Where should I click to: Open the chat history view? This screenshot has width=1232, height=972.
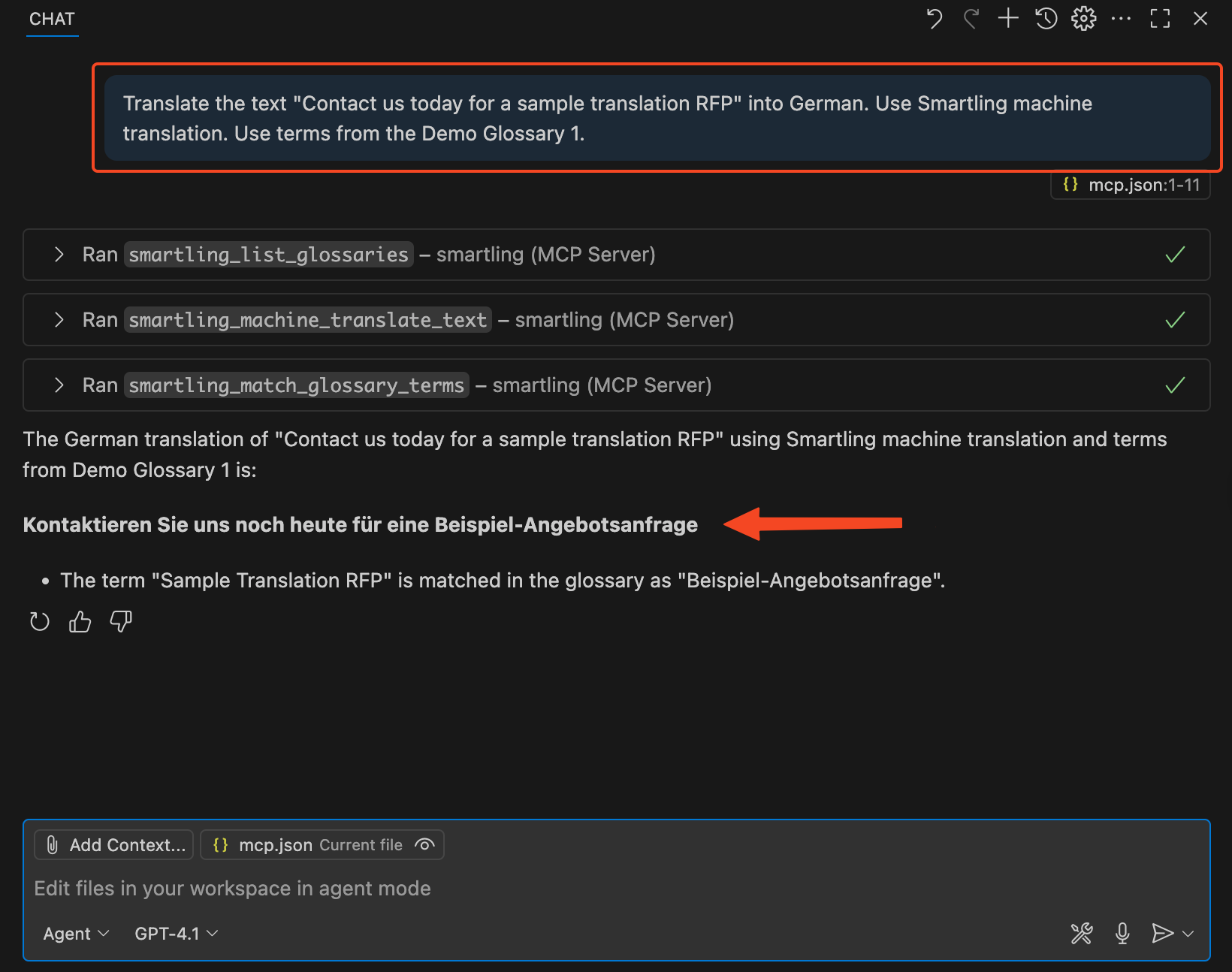tap(1046, 18)
